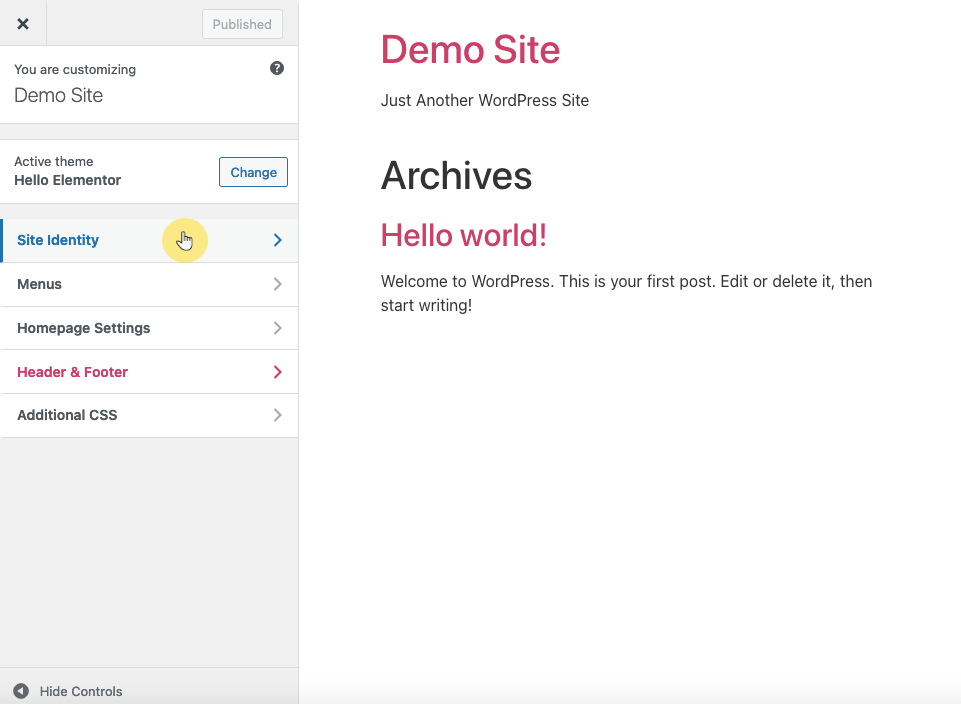
Task: Click the Change theme button
Action: pos(253,172)
